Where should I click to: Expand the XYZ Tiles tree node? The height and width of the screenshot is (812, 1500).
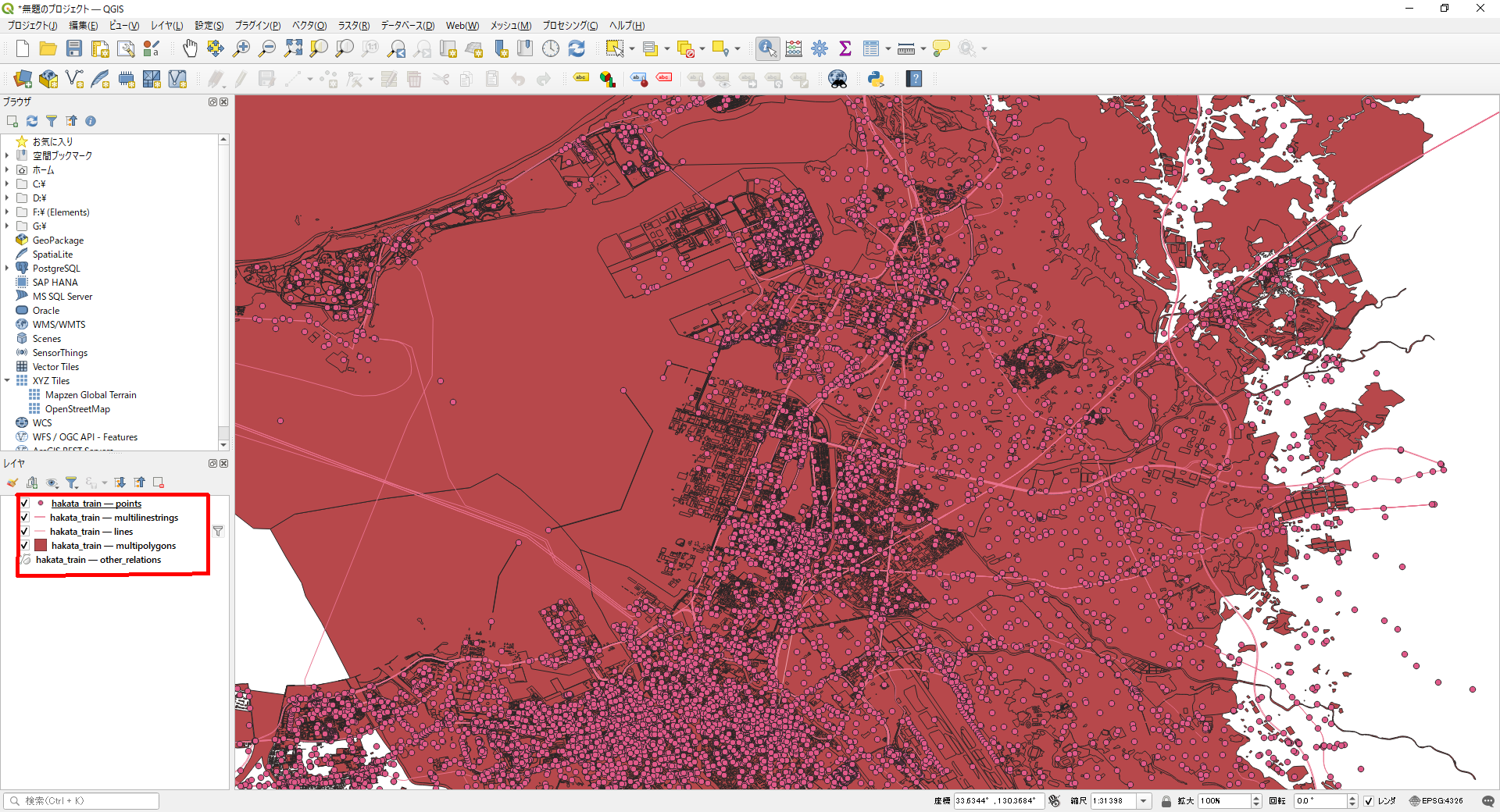7,381
